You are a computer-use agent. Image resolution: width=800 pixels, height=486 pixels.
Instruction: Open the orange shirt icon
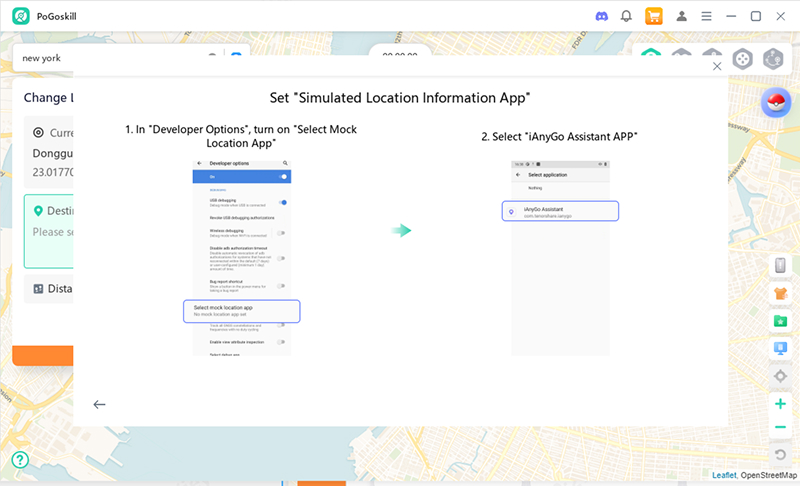[x=780, y=293]
